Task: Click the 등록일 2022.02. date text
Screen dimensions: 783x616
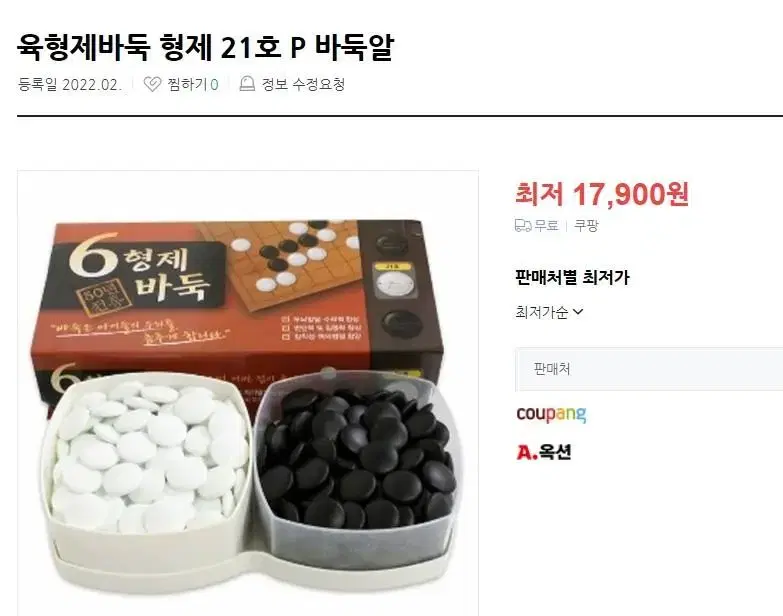Action: pos(70,84)
